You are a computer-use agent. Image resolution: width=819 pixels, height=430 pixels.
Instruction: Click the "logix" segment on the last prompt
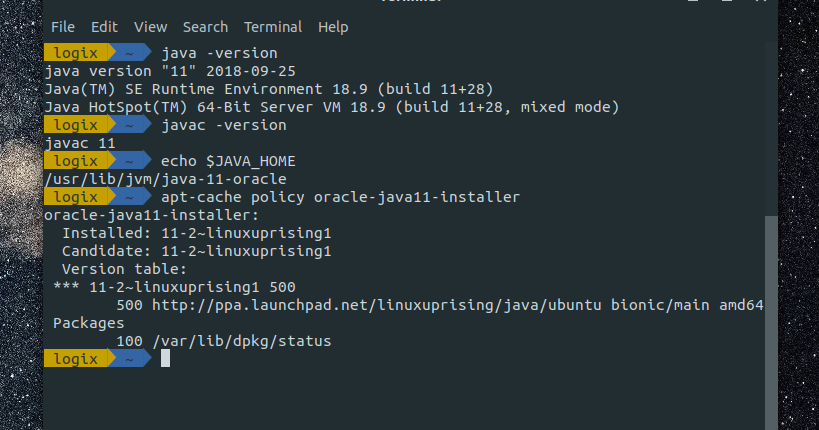pos(76,359)
